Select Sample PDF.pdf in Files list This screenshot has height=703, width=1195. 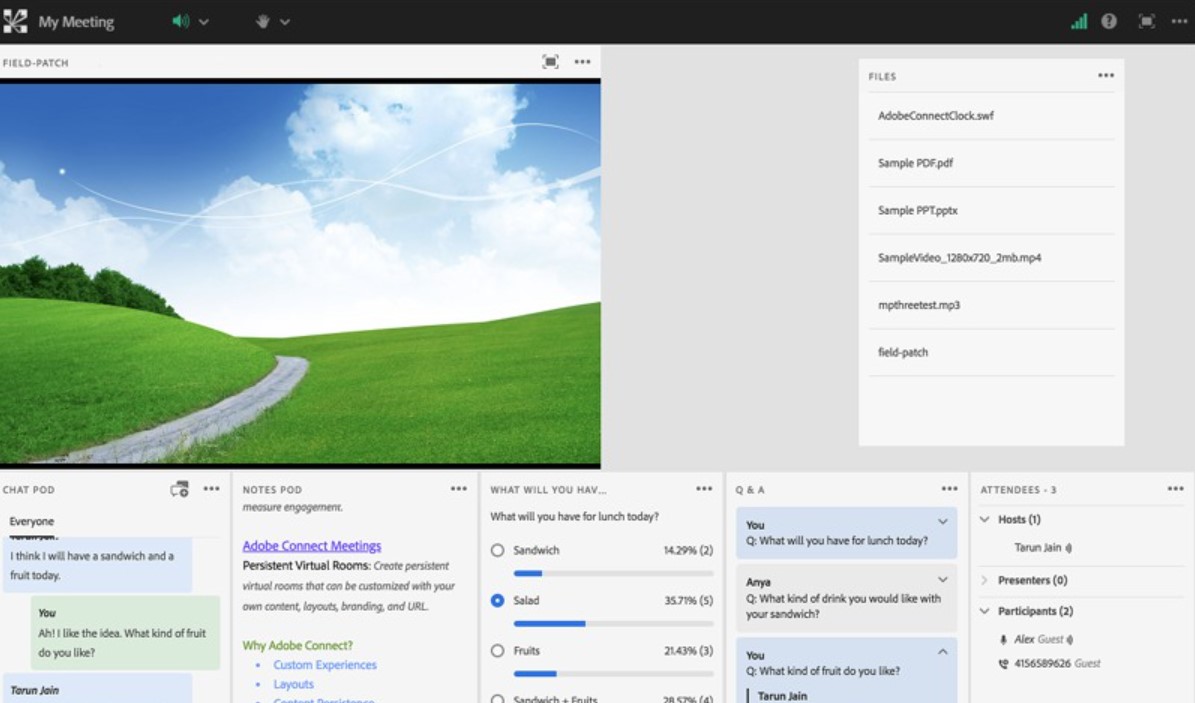[915, 163]
